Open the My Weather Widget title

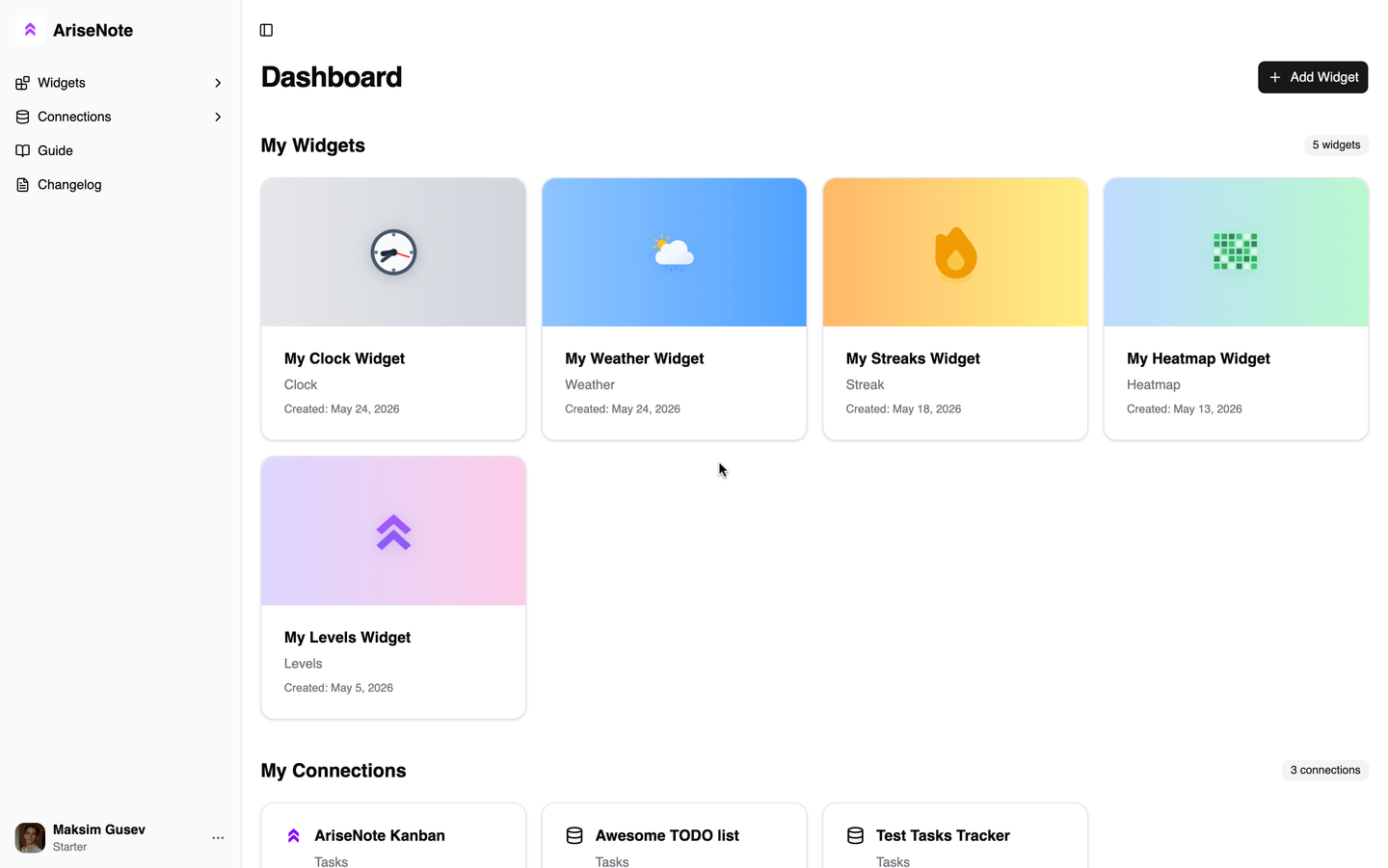634,358
